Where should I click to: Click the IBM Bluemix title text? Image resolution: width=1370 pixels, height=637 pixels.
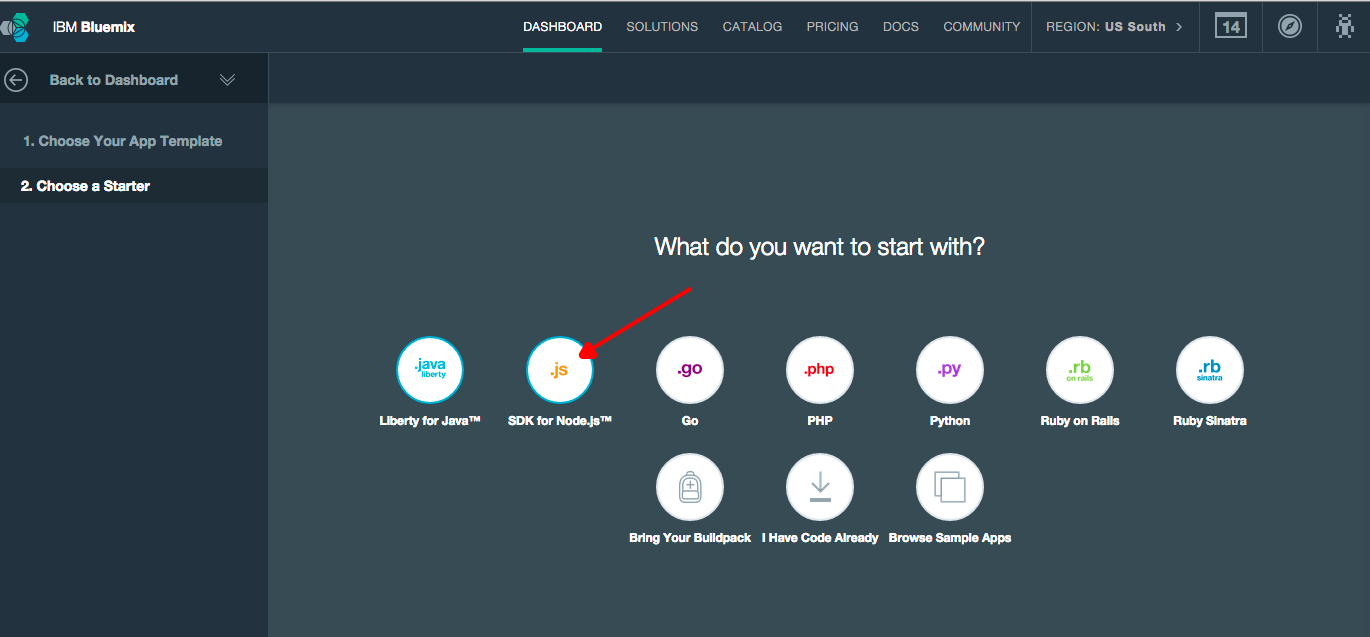(x=94, y=27)
